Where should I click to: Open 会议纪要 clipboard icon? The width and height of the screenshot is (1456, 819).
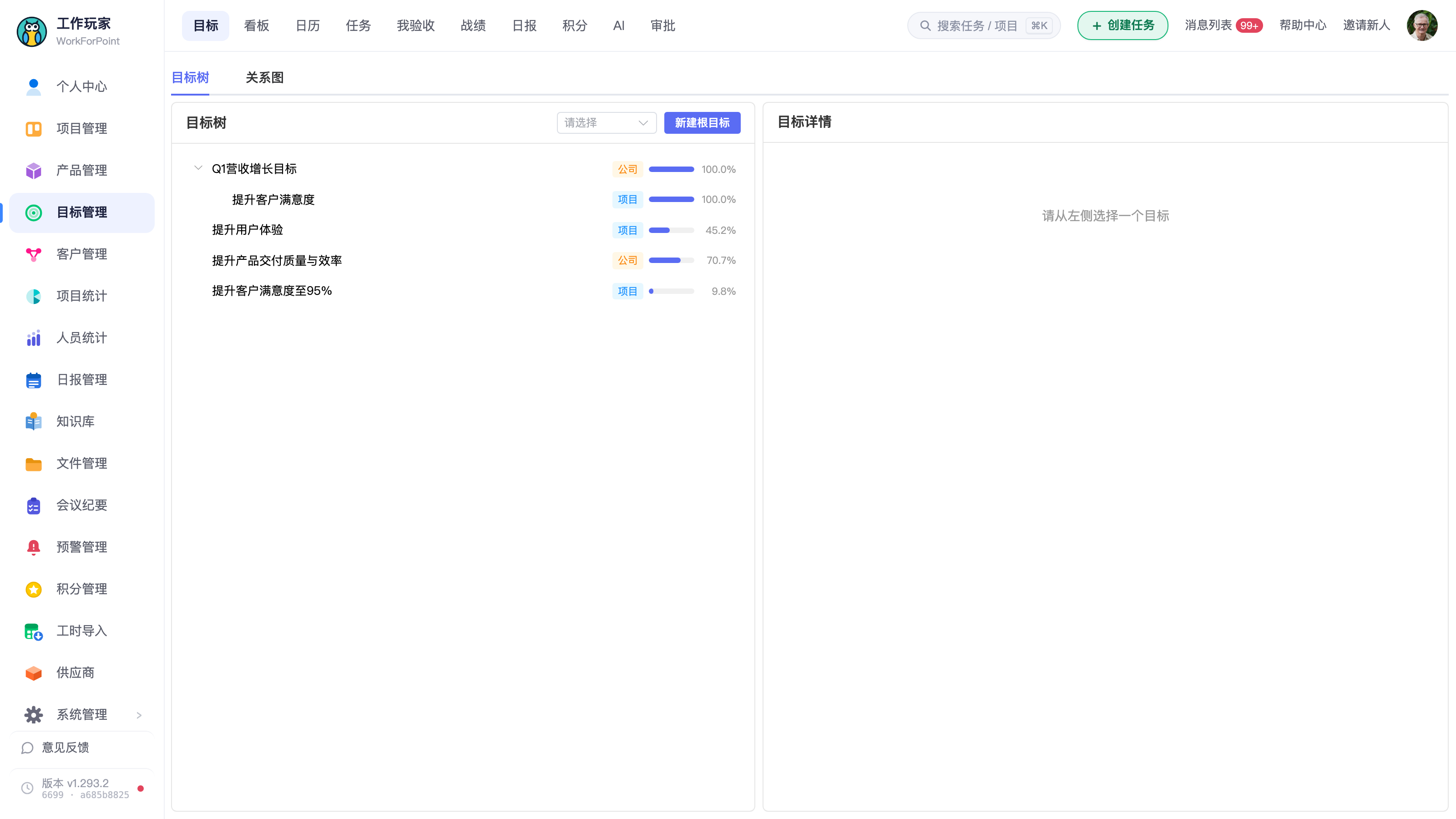tap(33, 506)
